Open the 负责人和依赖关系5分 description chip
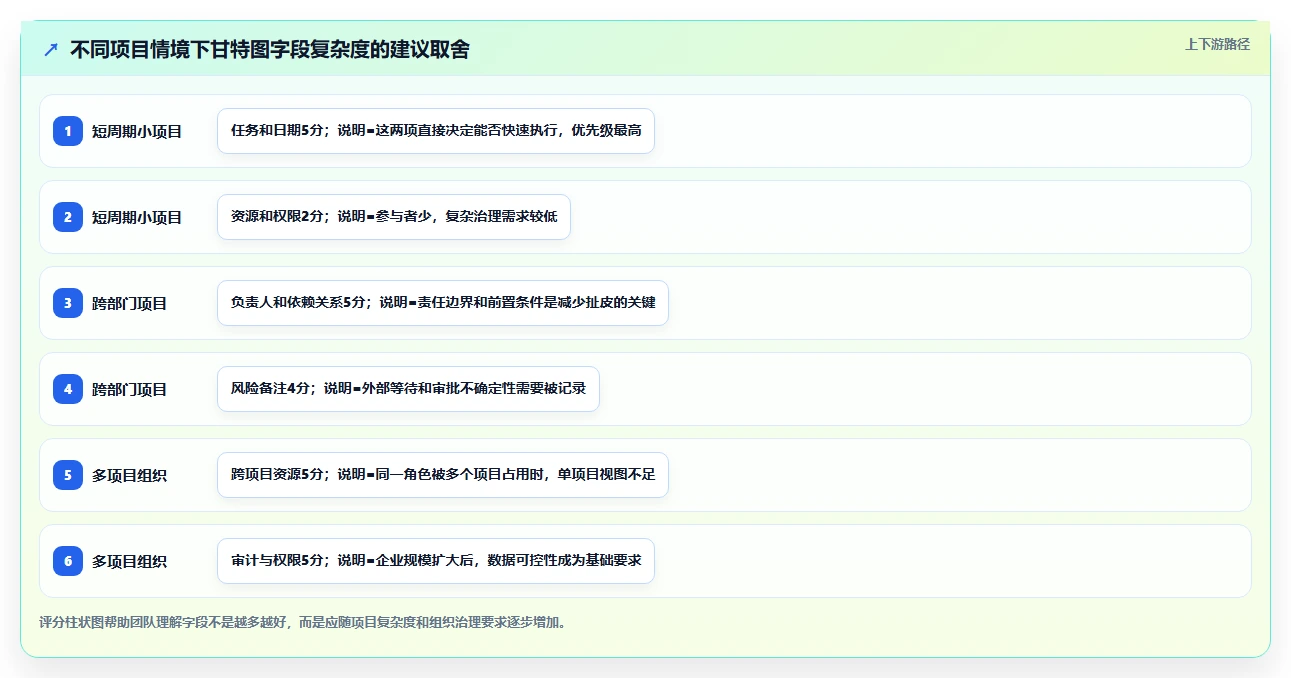1291x678 pixels. pyautogui.click(x=443, y=303)
